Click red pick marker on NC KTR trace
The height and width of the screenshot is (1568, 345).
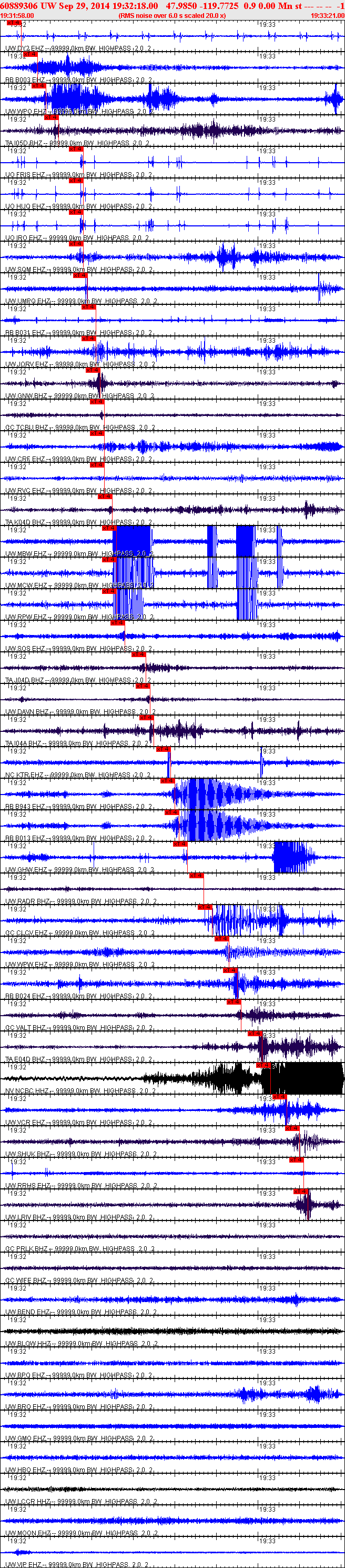click(x=163, y=749)
